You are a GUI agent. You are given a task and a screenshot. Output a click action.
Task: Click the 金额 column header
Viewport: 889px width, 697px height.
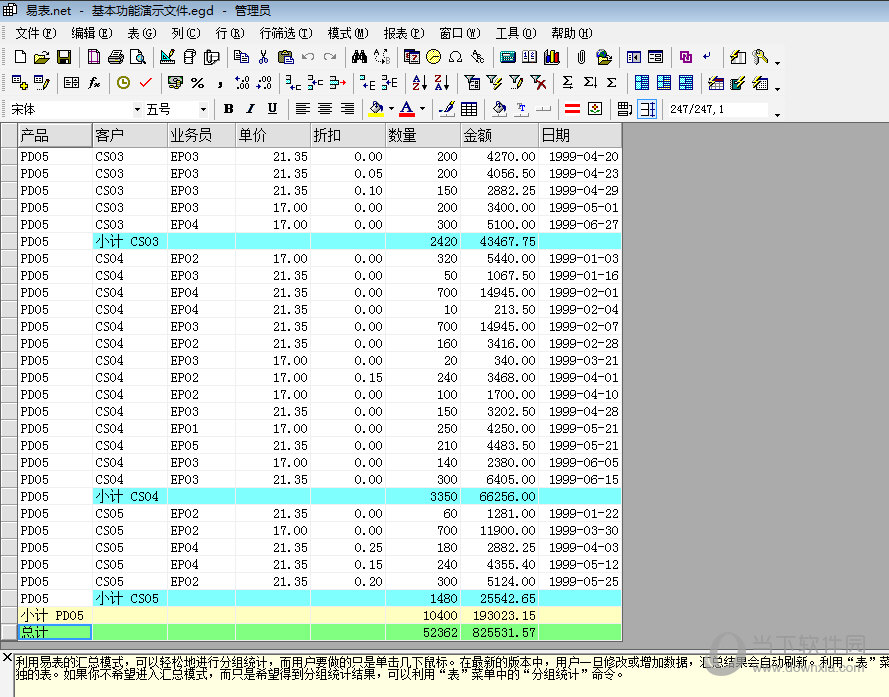[x=500, y=135]
